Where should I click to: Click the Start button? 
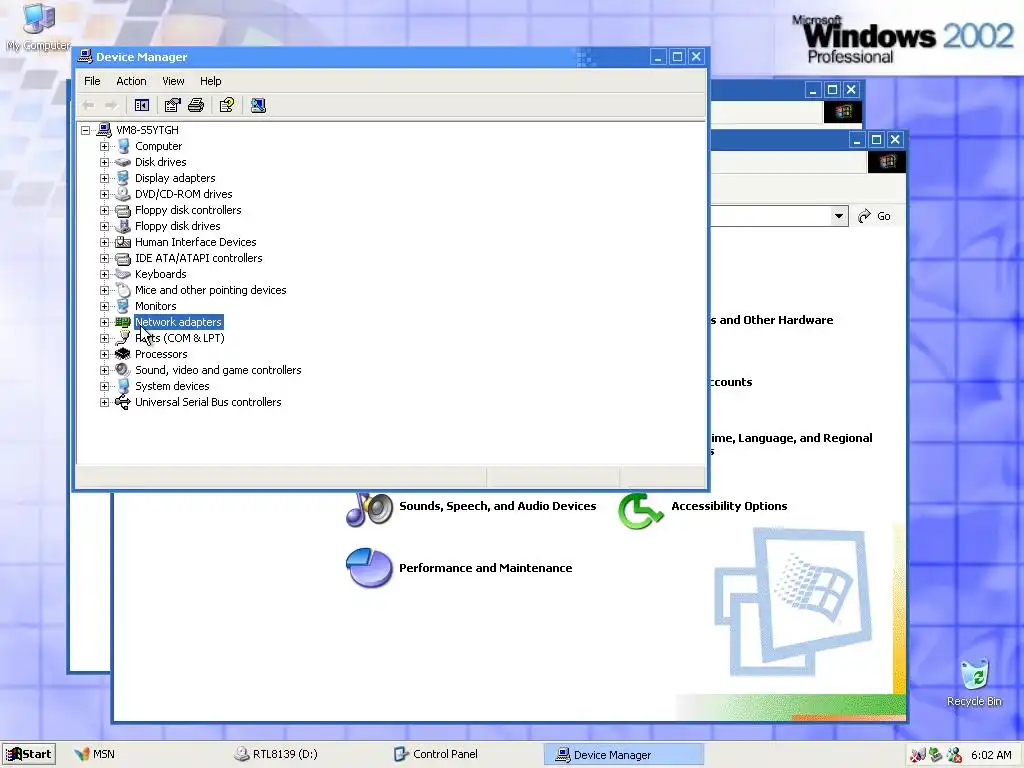tap(29, 754)
